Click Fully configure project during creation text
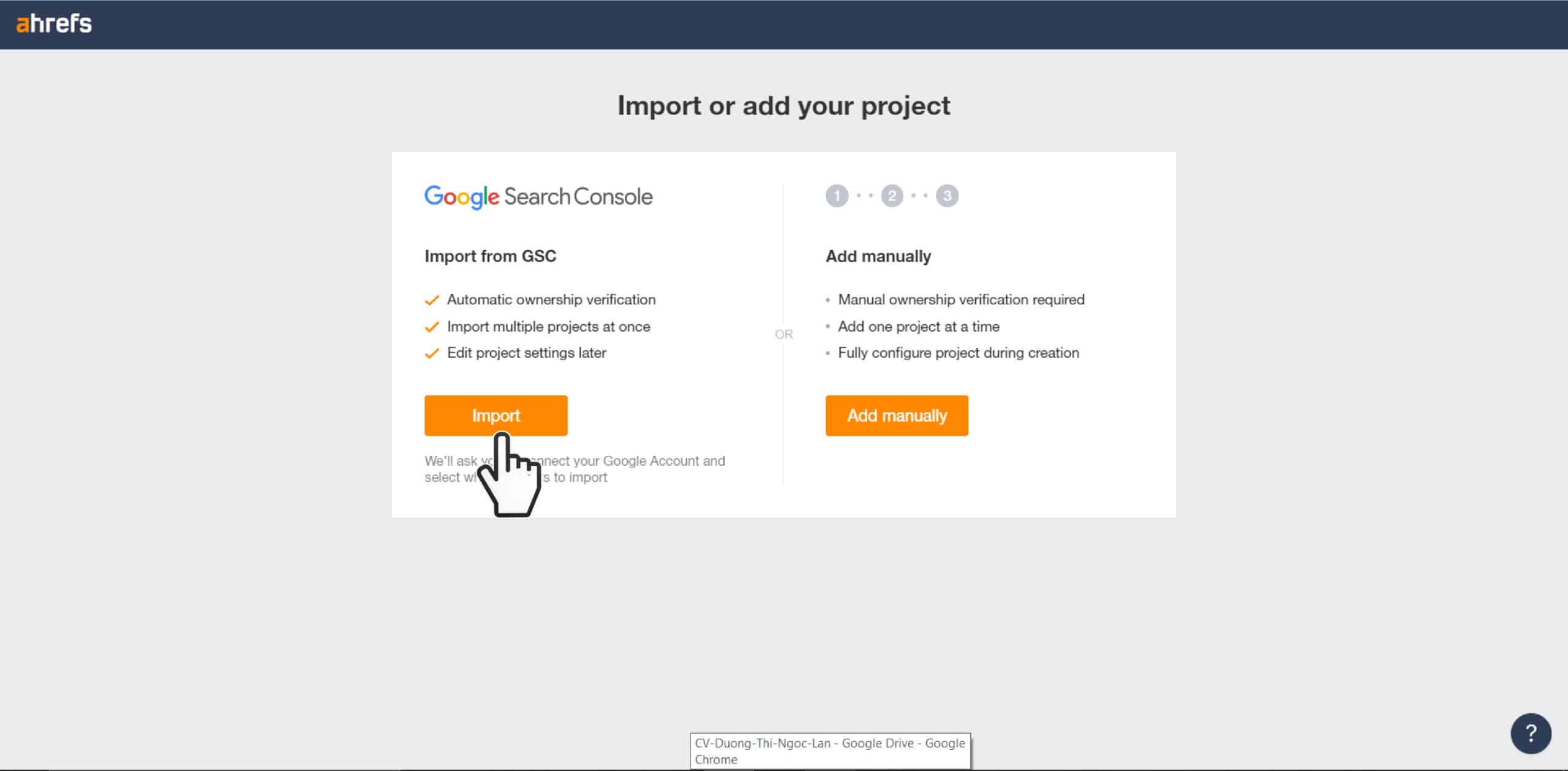The height and width of the screenshot is (771, 1568). coord(959,353)
